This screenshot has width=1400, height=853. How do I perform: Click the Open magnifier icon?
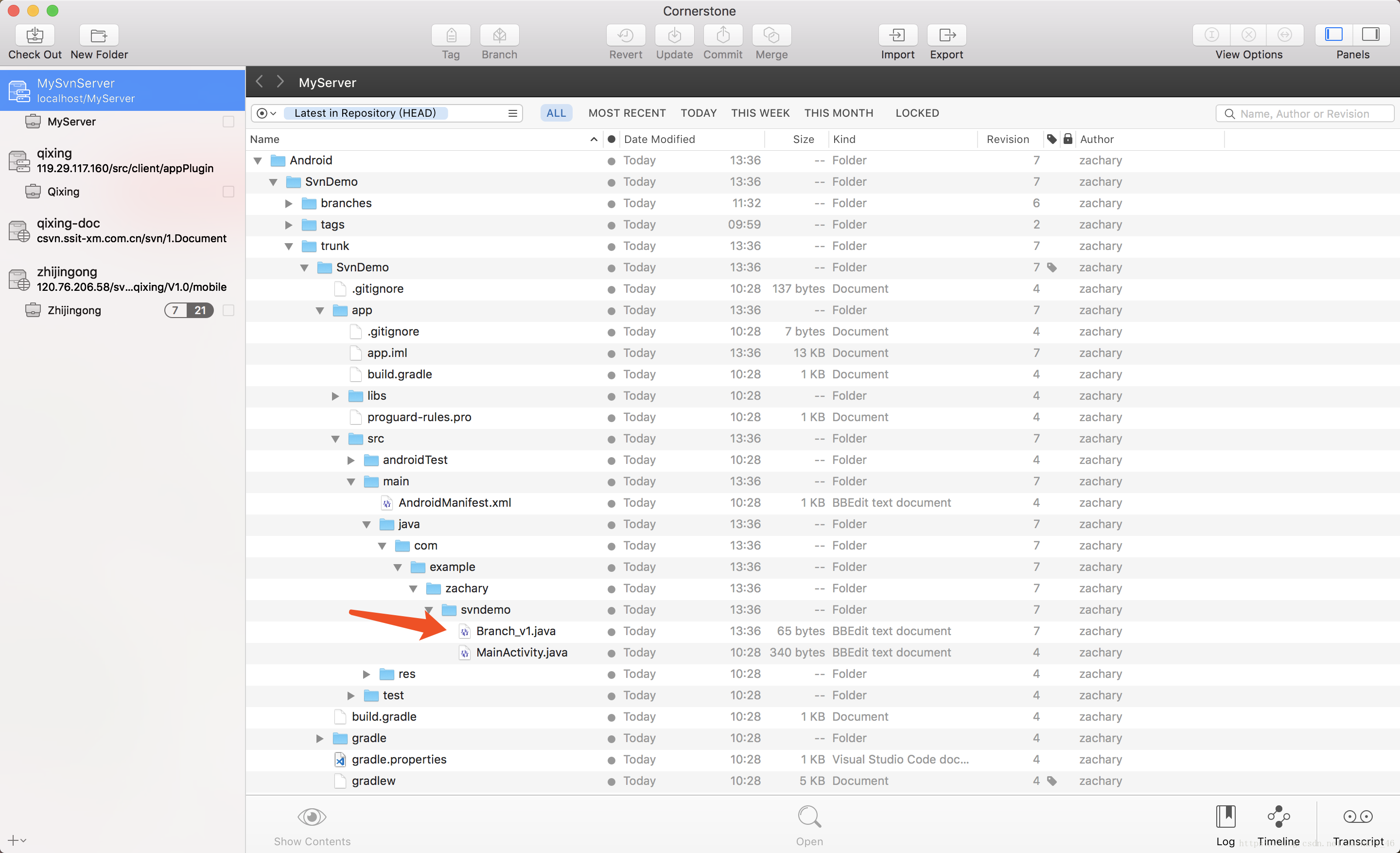click(809, 817)
